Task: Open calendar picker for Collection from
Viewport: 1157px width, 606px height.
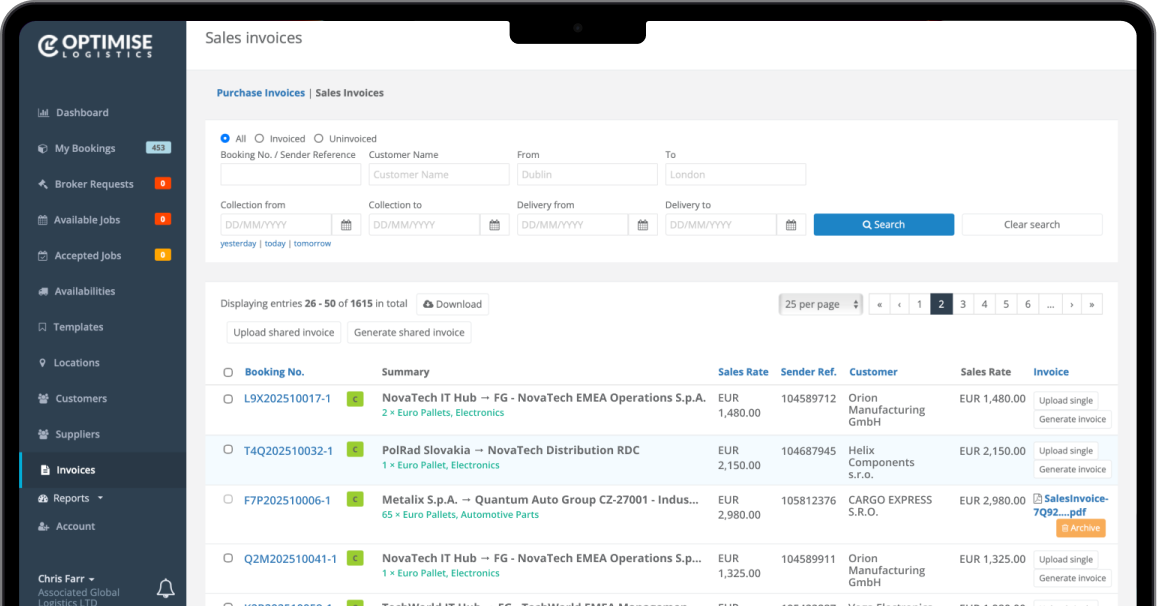Action: coord(345,225)
